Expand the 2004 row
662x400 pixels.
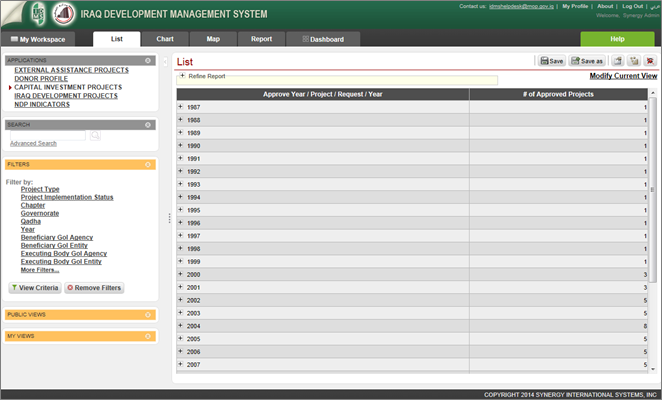pyautogui.click(x=181, y=326)
